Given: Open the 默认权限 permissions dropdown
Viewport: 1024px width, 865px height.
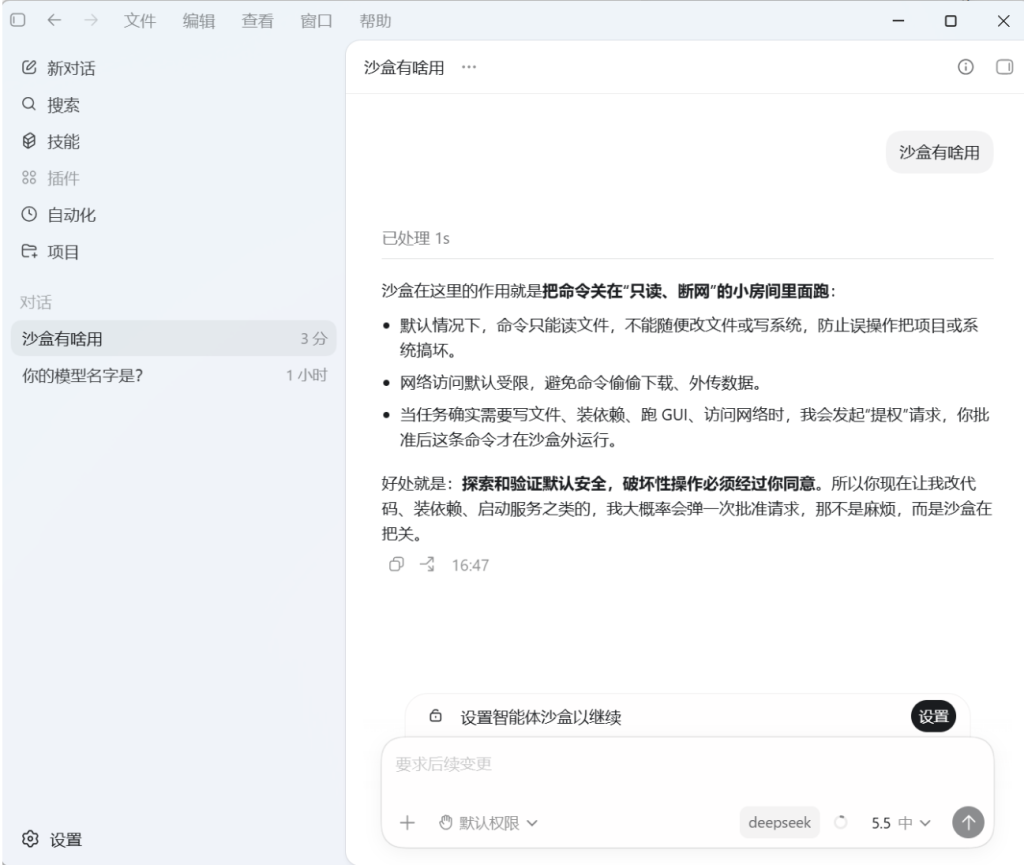Looking at the screenshot, I should tap(488, 823).
